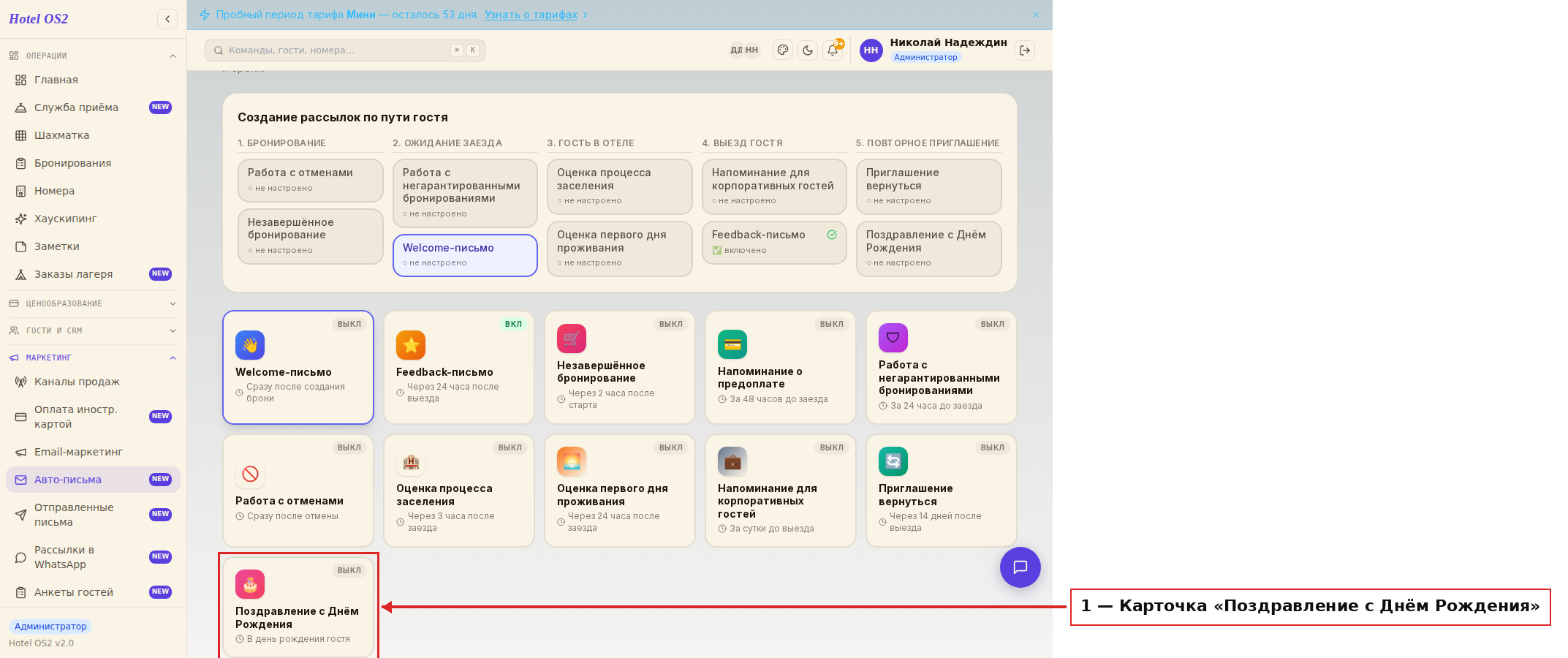
Task: Select Авто-письма in the sidebar
Action: (93, 480)
